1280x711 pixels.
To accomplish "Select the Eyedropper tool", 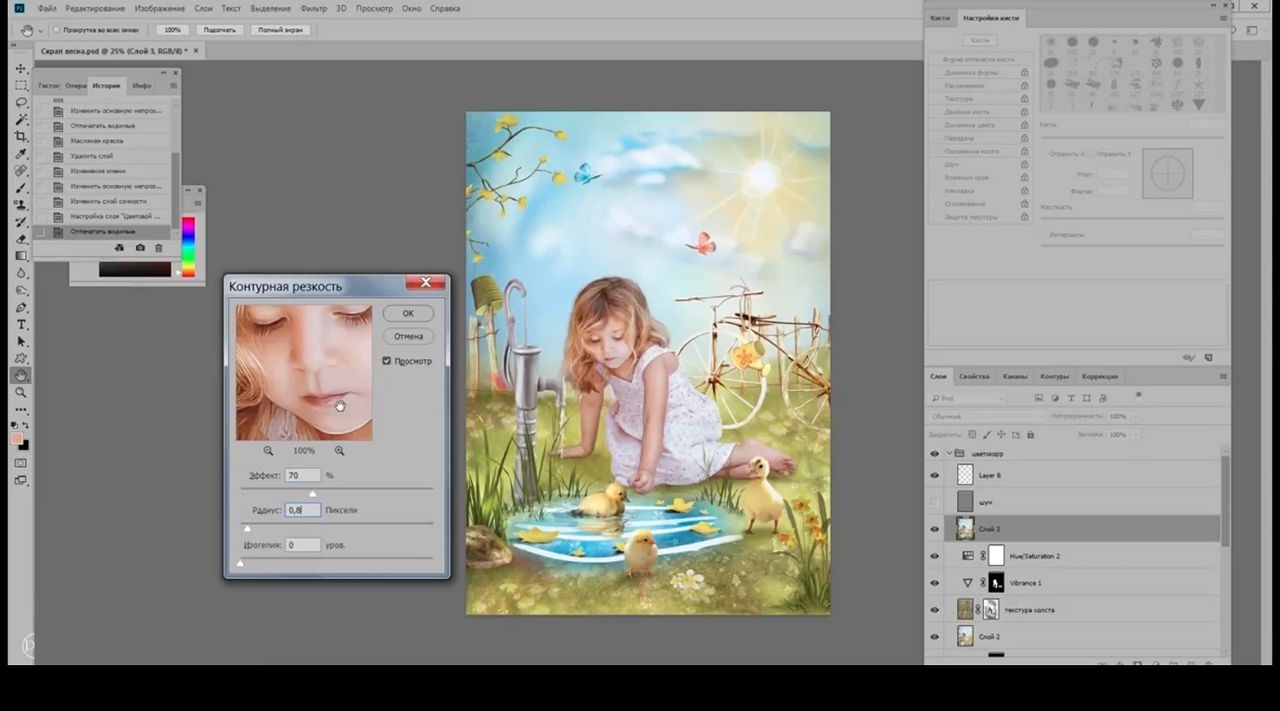I will pos(21,153).
